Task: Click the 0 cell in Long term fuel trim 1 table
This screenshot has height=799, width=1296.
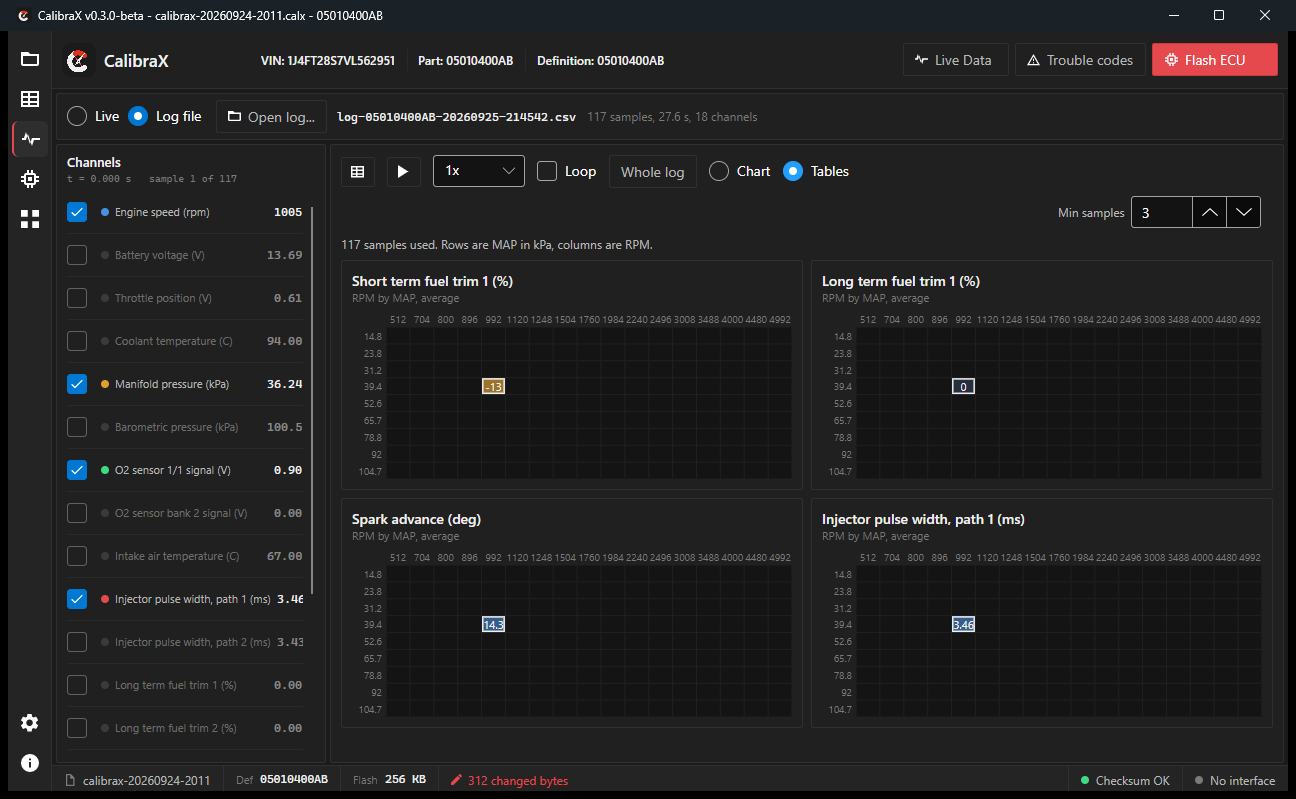Action: (963, 387)
